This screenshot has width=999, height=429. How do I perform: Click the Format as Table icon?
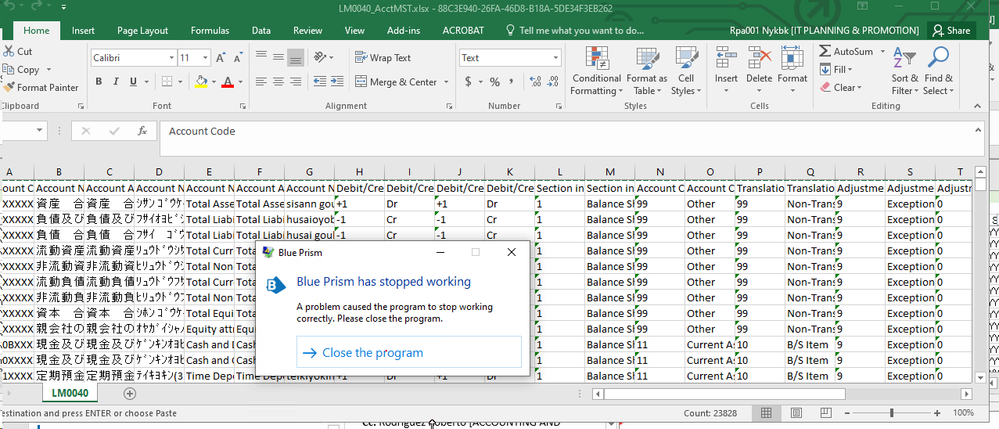pos(647,70)
